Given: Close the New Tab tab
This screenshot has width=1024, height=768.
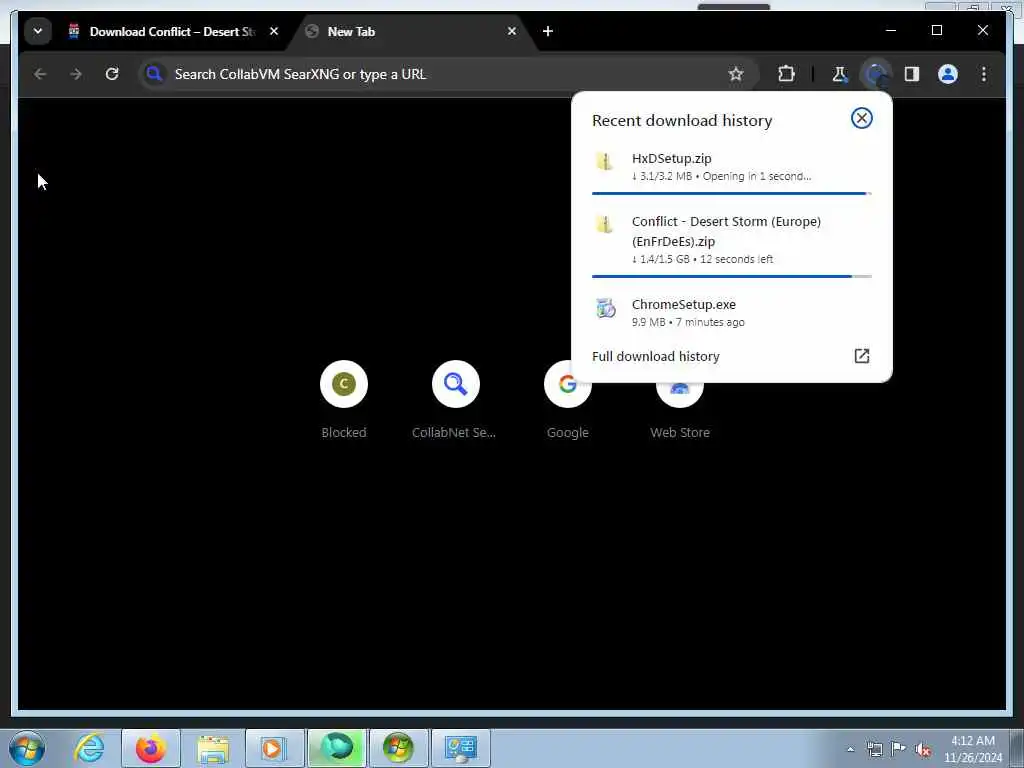Looking at the screenshot, I should click(511, 31).
